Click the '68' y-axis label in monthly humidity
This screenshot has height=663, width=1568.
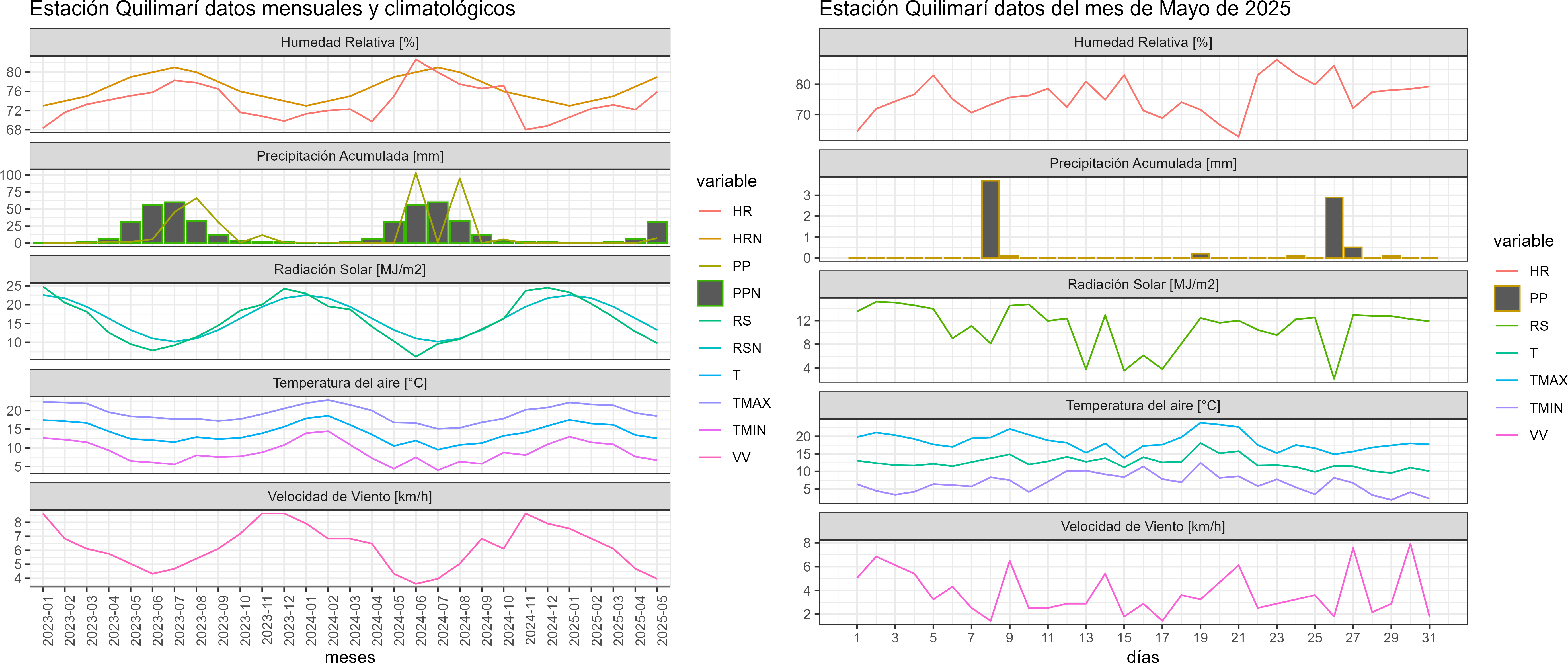click(x=14, y=130)
